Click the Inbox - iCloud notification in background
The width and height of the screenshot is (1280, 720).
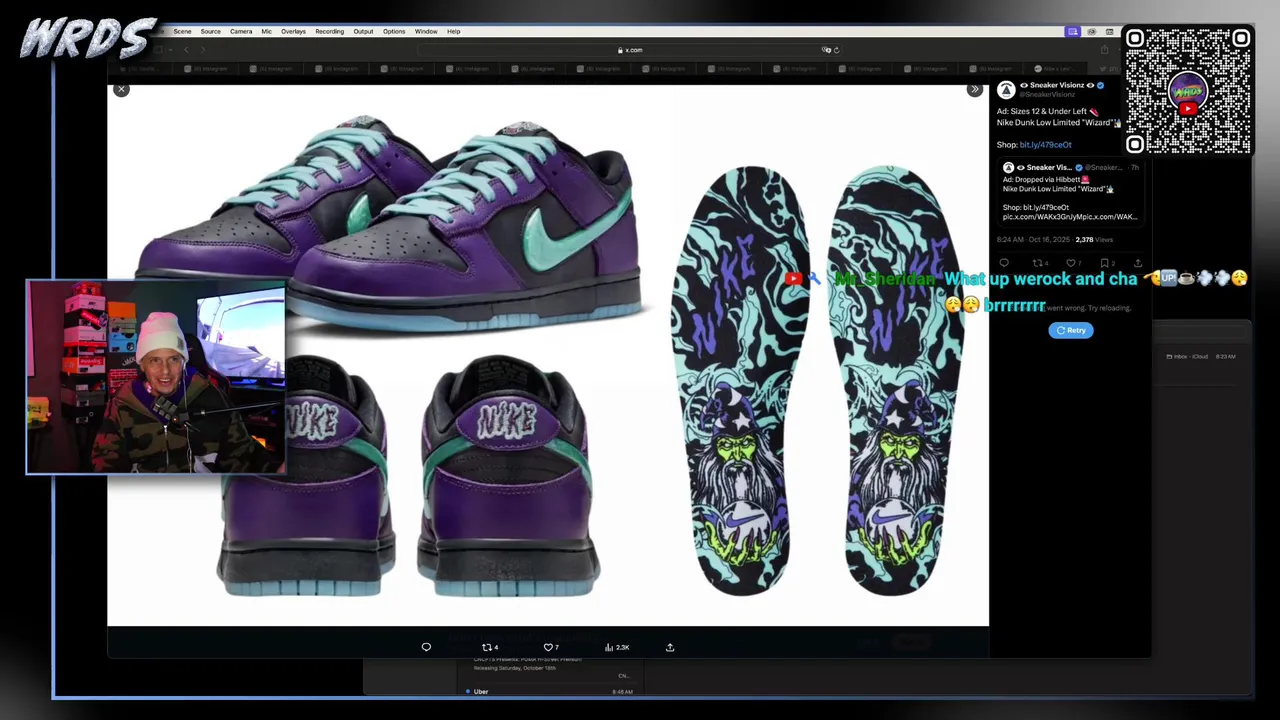[1200, 356]
